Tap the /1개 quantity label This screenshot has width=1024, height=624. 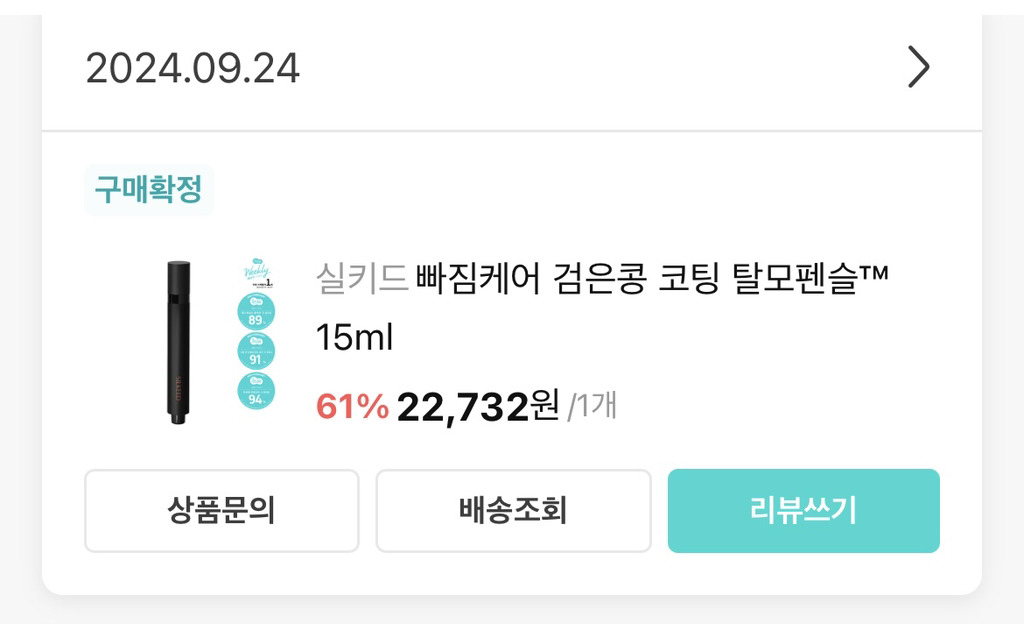click(592, 406)
